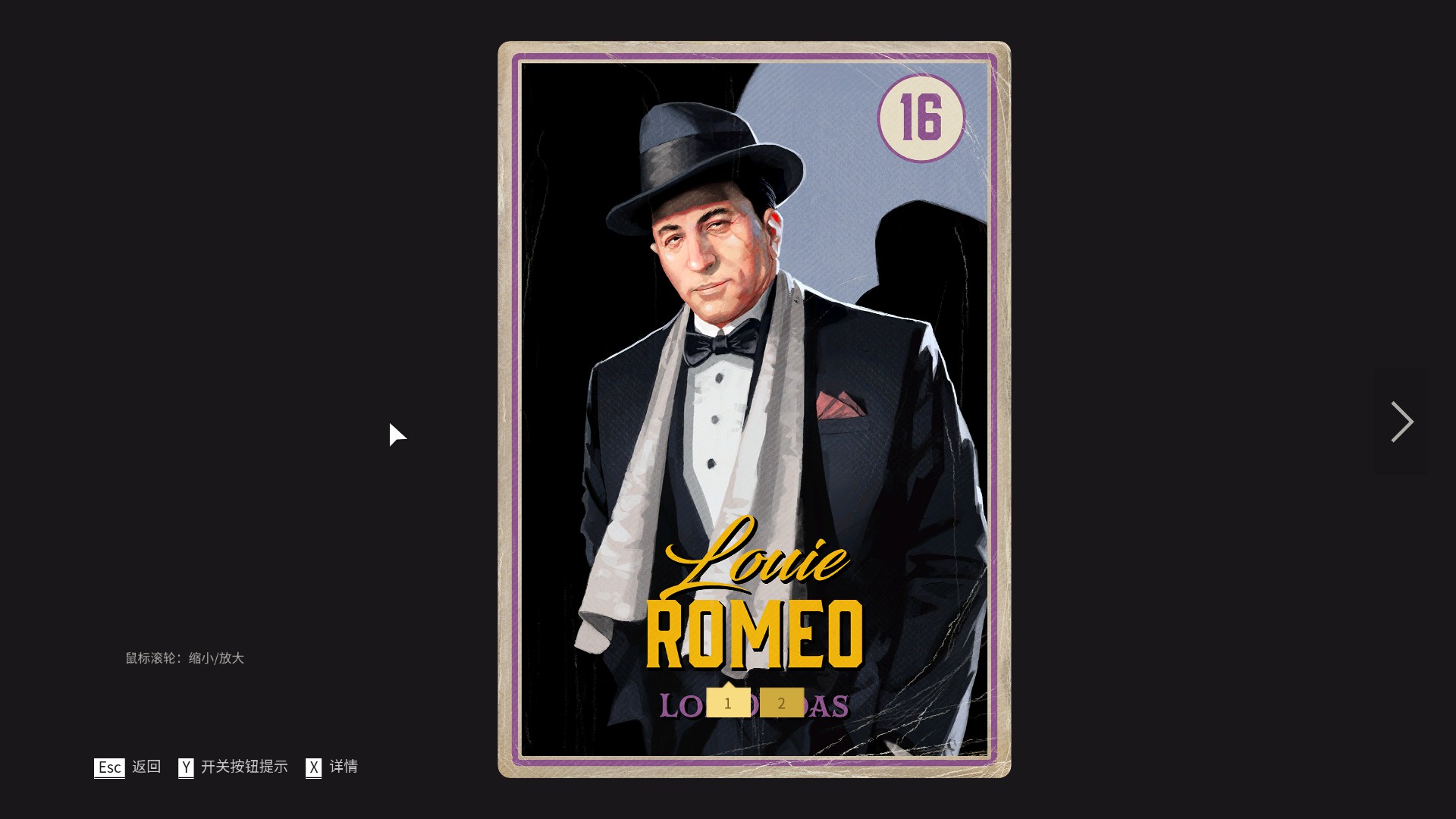
Task: Click the gold ROMEO title text
Action: click(x=755, y=634)
